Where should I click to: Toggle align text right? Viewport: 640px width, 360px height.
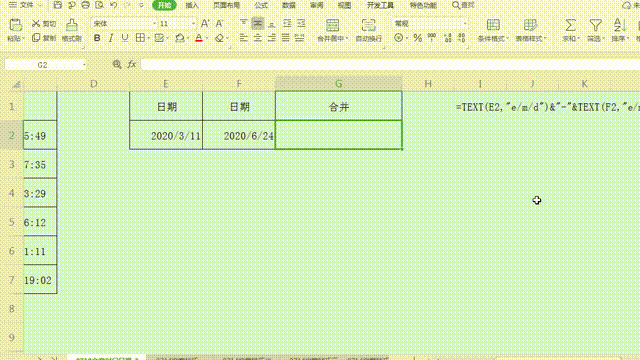pos(271,38)
